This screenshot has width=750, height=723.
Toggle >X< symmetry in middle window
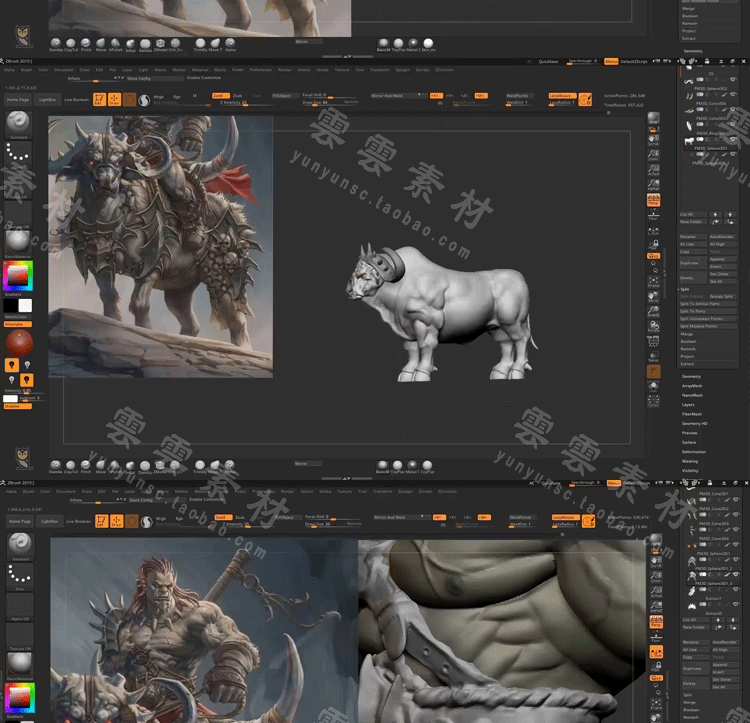coord(436,96)
